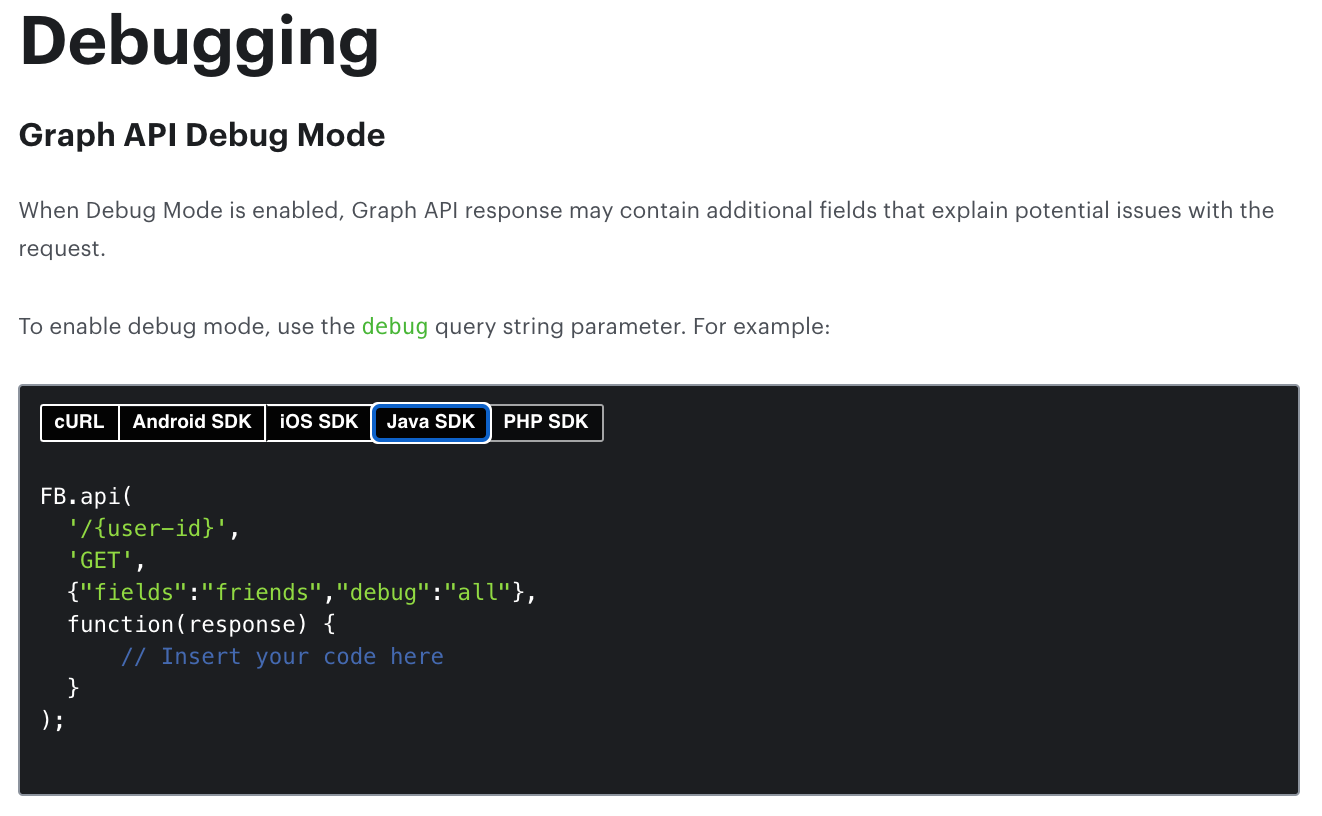Follow the green debug link
The height and width of the screenshot is (816, 1322).
pos(395,326)
